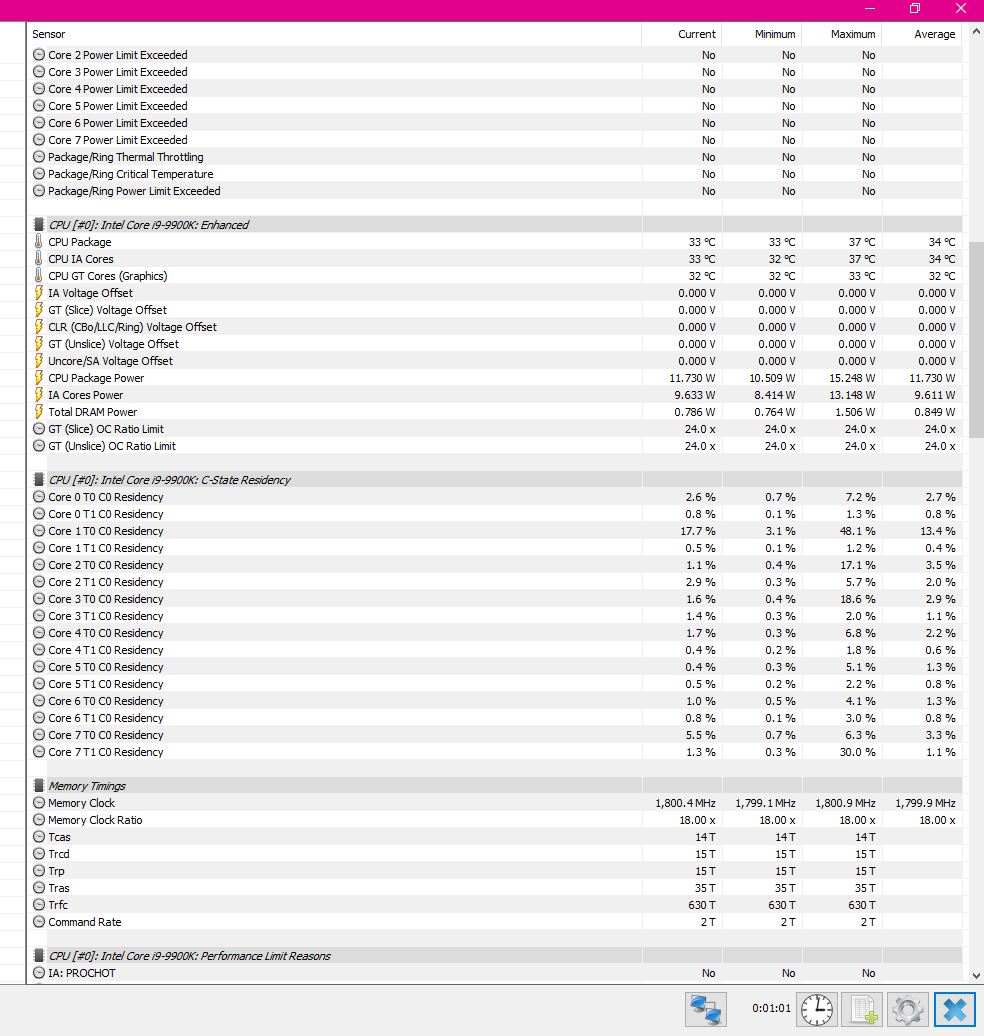Click the 0:01:01 elapsed time display

pos(771,1008)
